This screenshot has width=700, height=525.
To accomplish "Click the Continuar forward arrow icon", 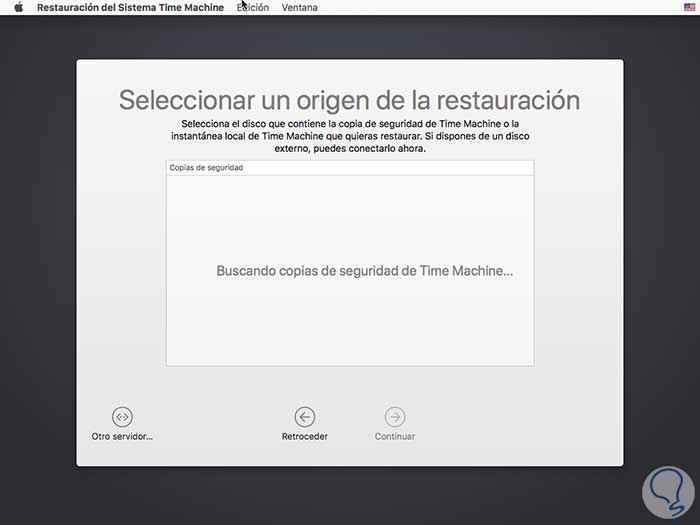I will point(395,417).
